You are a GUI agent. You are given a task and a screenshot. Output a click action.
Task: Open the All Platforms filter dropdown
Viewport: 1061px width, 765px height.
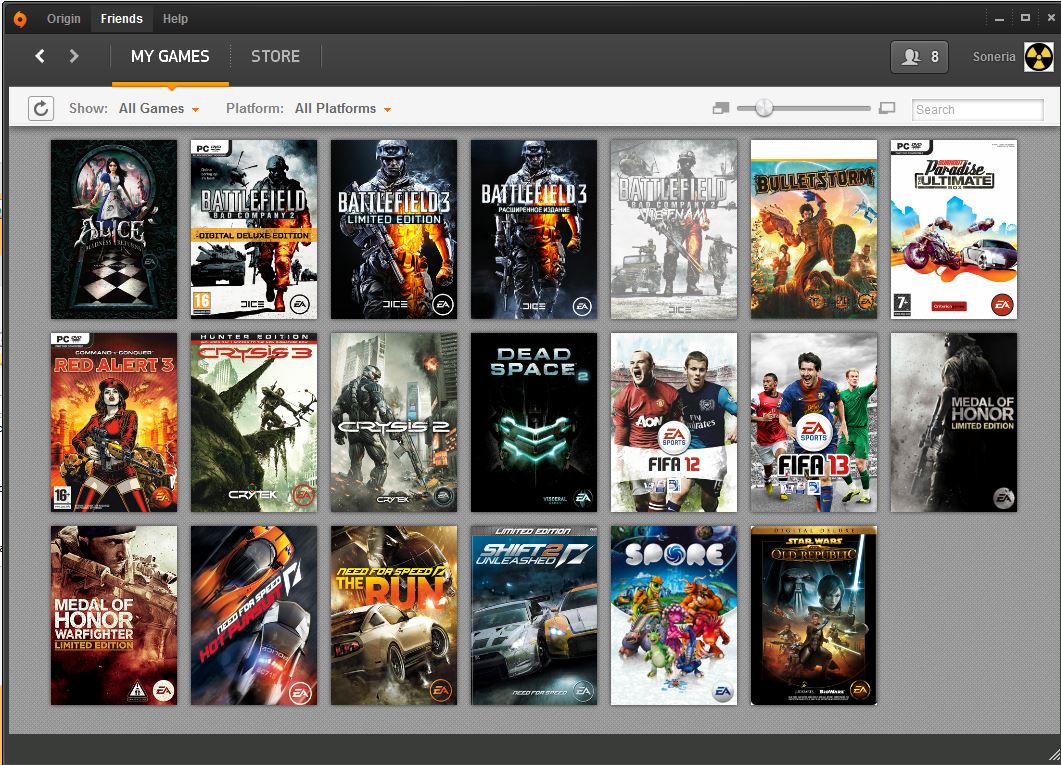point(343,108)
